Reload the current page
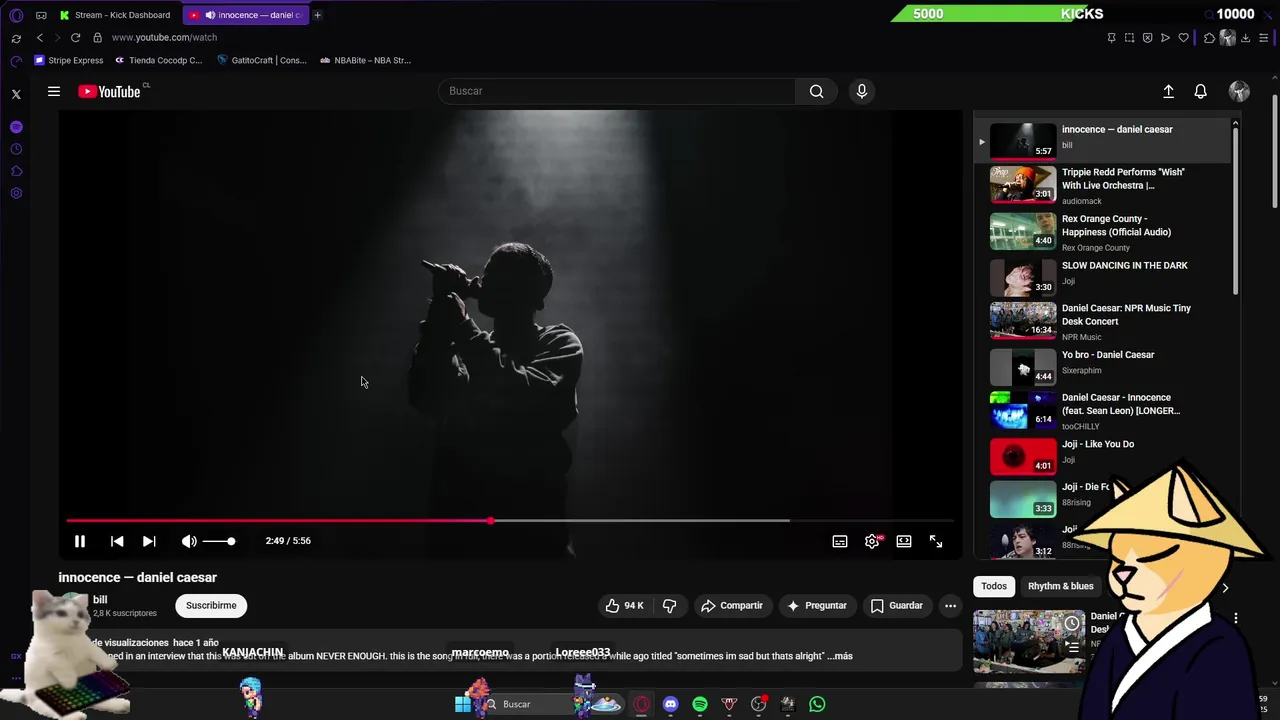The height and width of the screenshot is (720, 1280). click(x=75, y=37)
